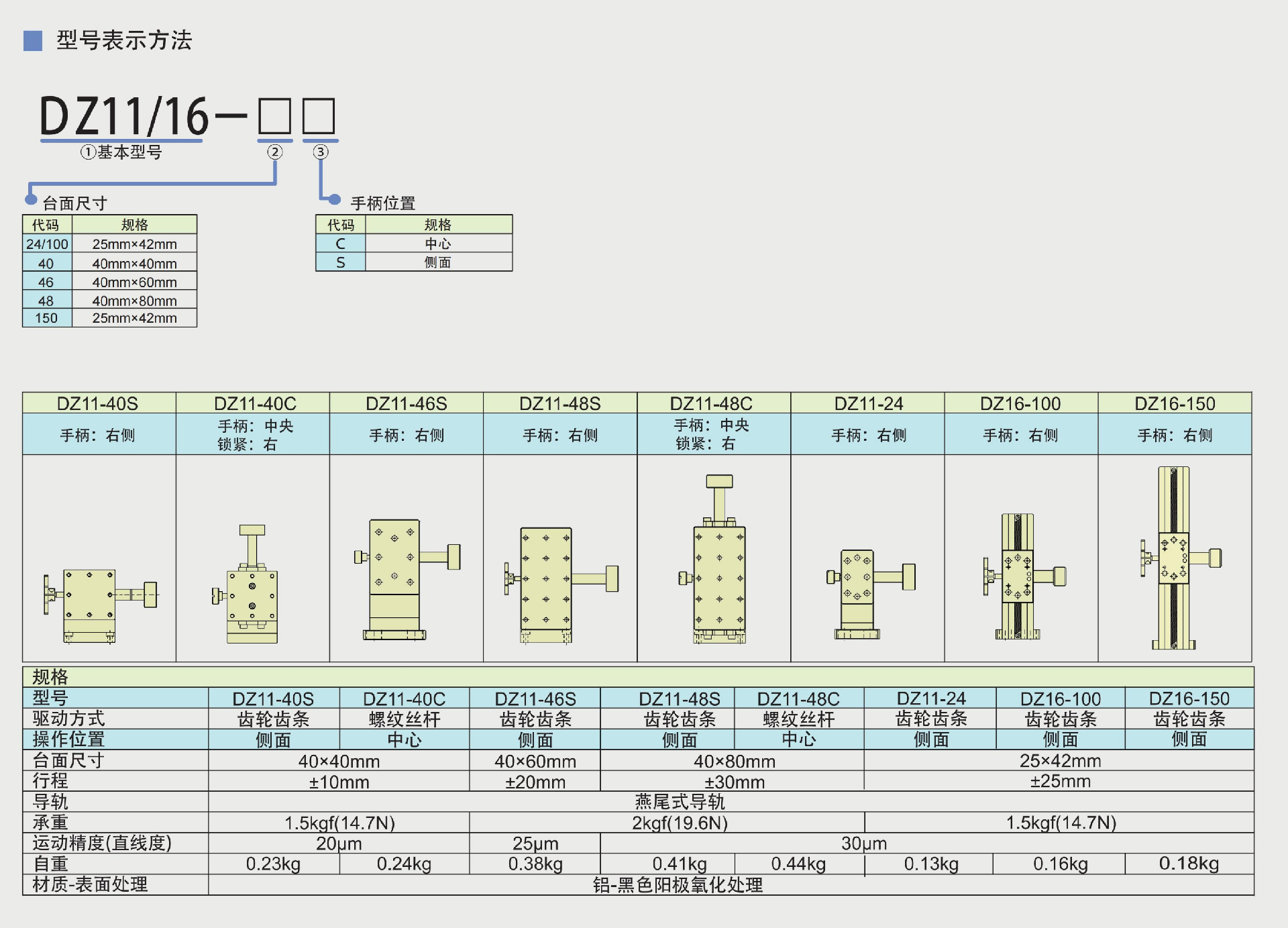Image resolution: width=1288 pixels, height=928 pixels.
Task: Click code 24/100 in table size list
Action: pyautogui.click(x=47, y=244)
